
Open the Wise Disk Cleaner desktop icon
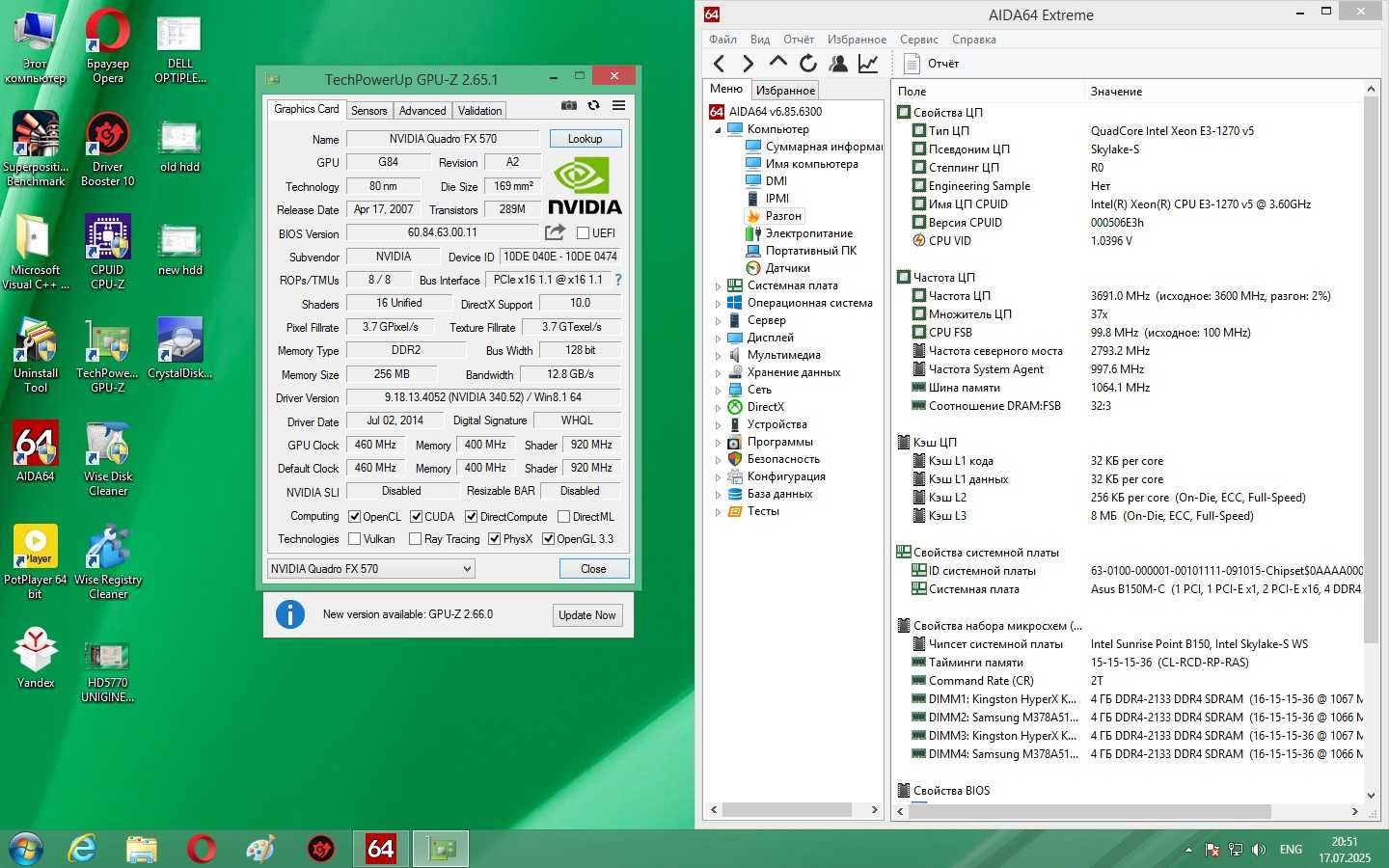point(108,459)
